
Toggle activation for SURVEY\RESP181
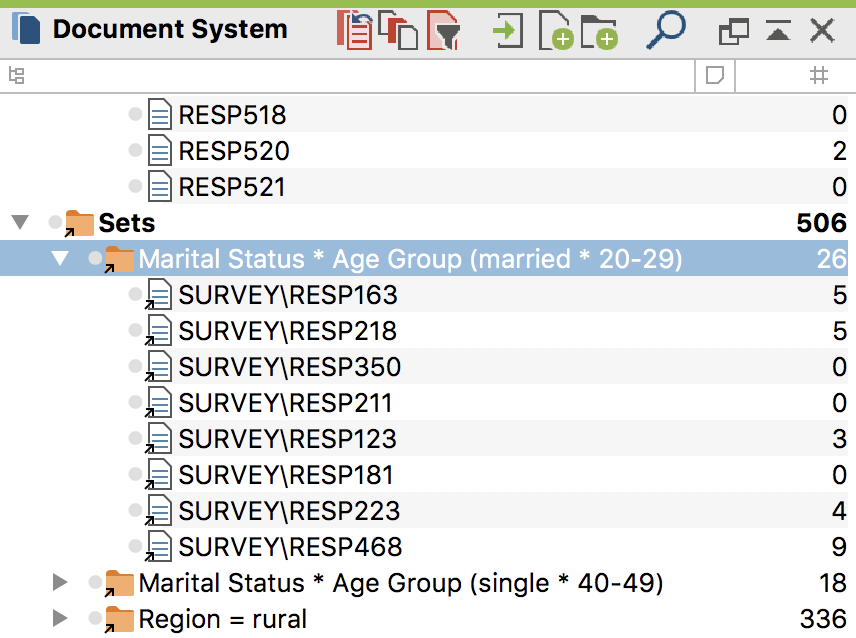[135, 474]
